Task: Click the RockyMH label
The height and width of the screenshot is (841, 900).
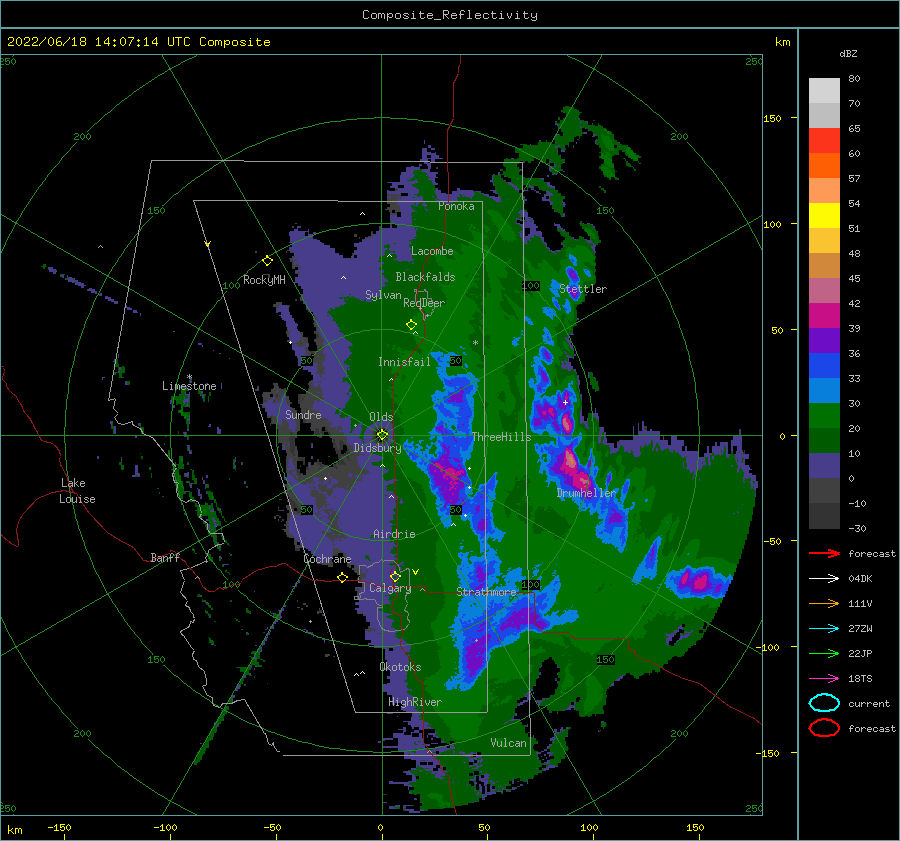Action: click(x=264, y=280)
